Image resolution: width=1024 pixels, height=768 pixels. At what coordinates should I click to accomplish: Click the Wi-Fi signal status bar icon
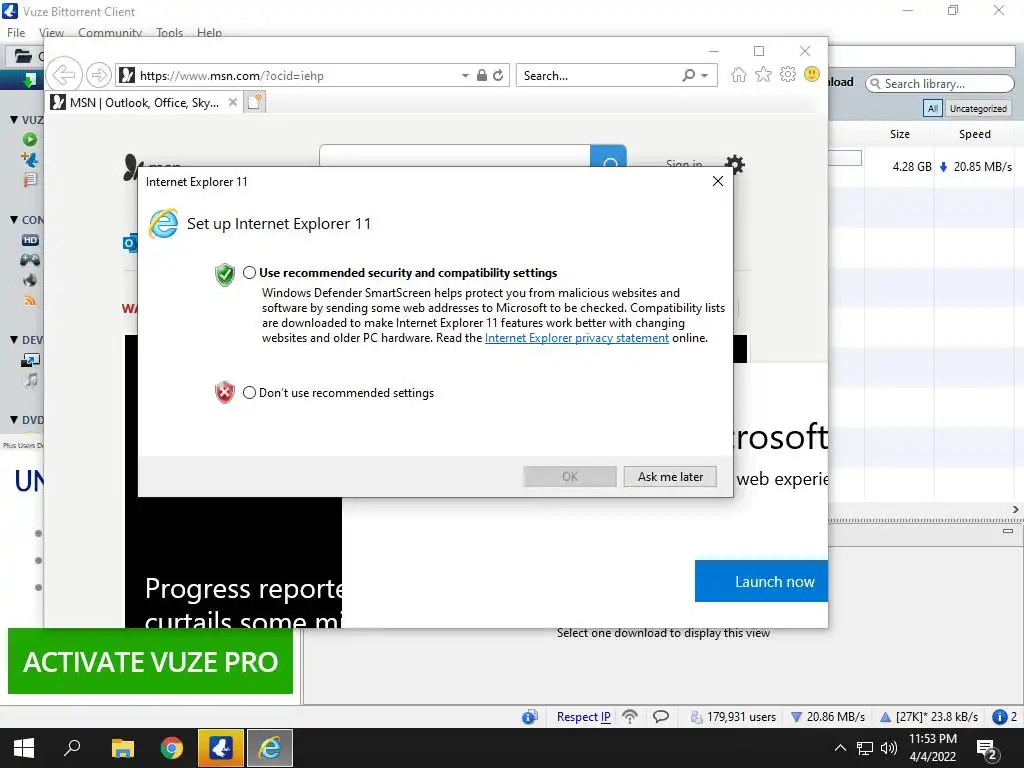pyautogui.click(x=630, y=716)
